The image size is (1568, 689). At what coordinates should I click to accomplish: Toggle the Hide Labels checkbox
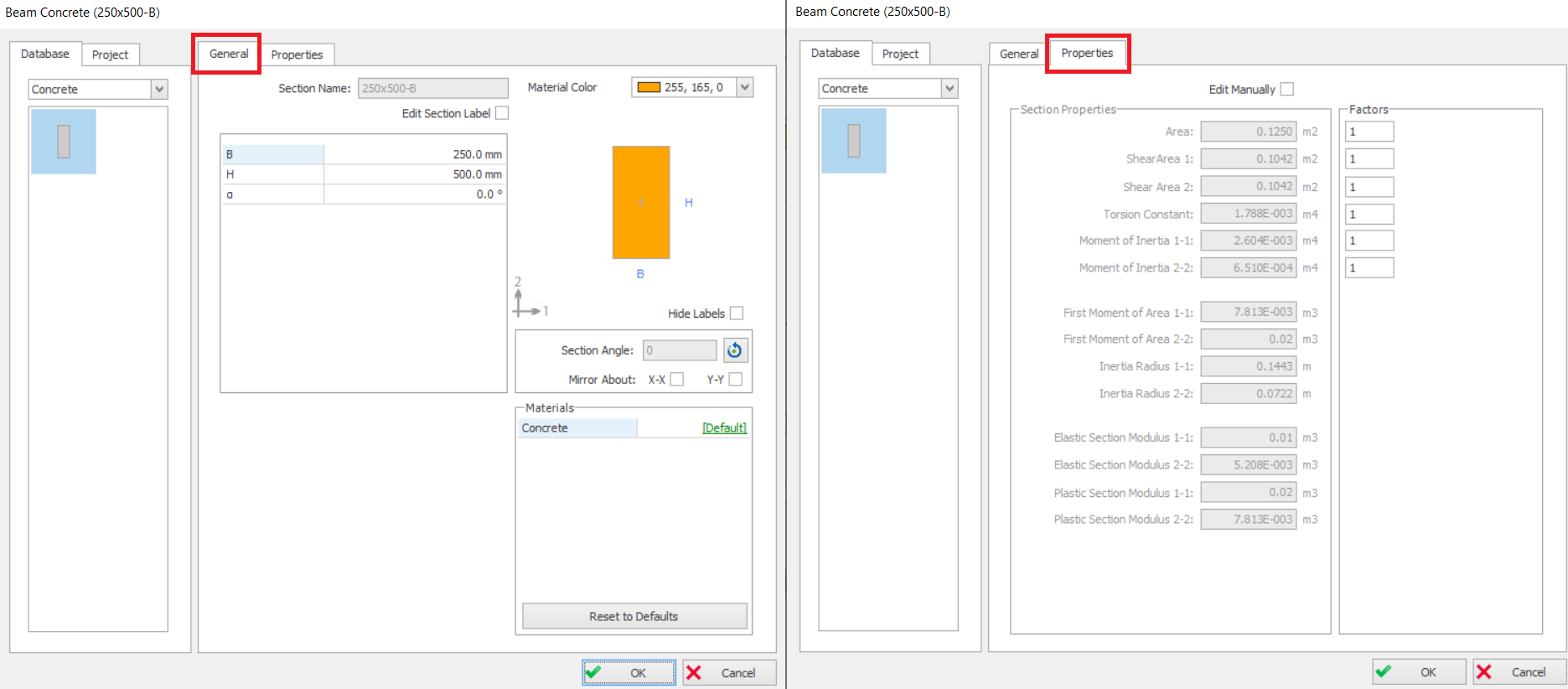[x=737, y=313]
